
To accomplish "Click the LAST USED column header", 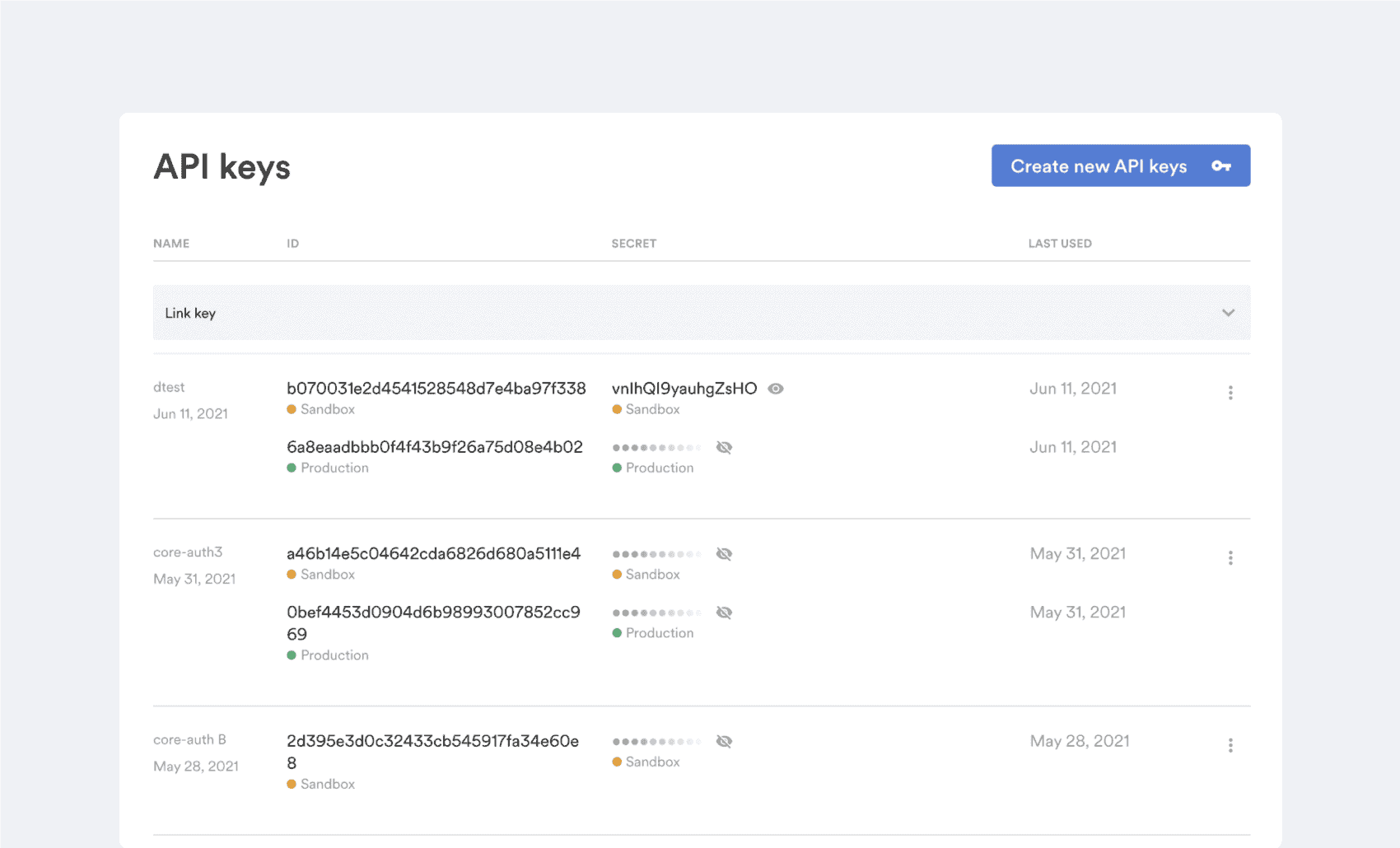I will pos(1060,243).
